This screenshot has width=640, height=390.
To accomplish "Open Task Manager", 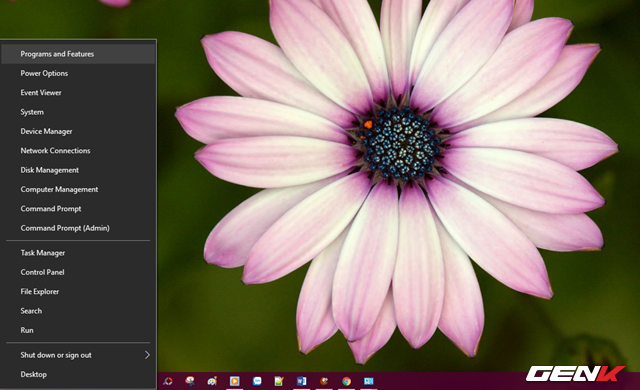I will click(x=78, y=253).
